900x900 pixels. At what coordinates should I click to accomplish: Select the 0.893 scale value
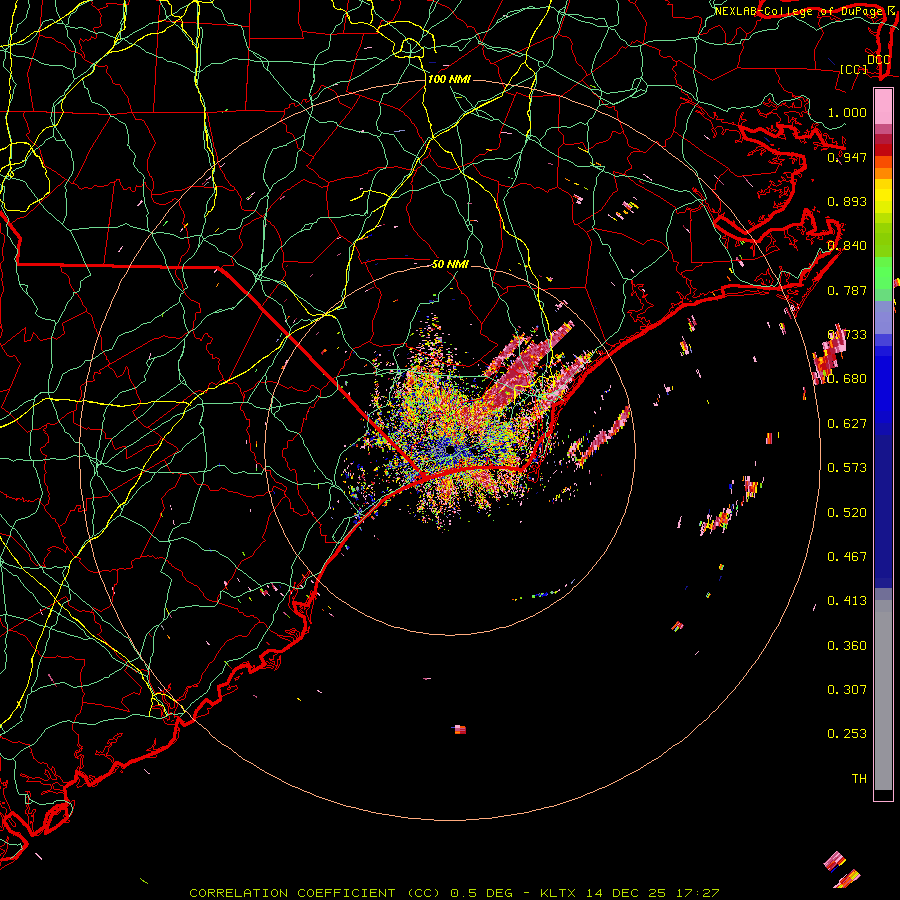click(x=847, y=201)
